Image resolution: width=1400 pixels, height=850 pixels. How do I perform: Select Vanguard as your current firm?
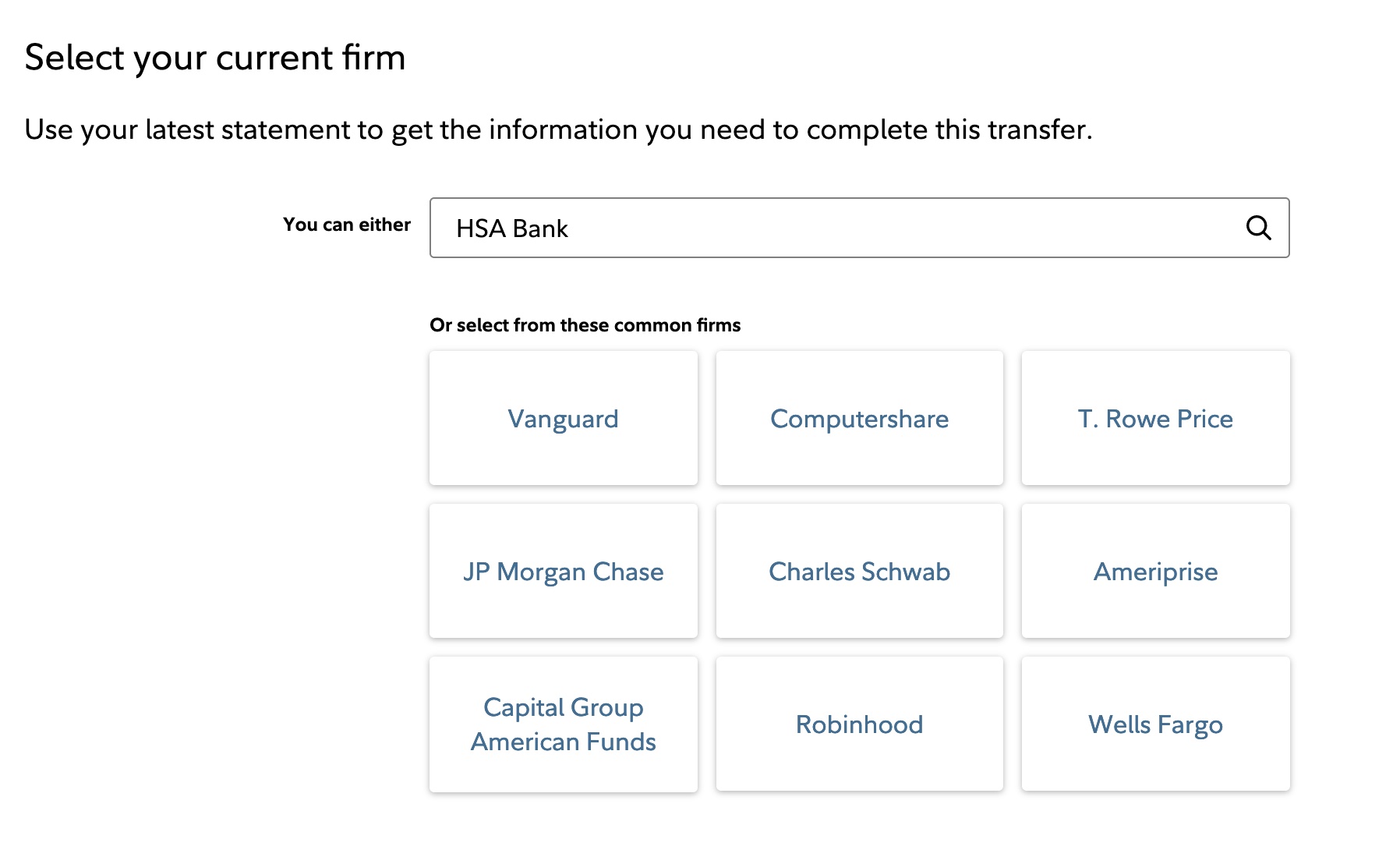click(x=563, y=418)
